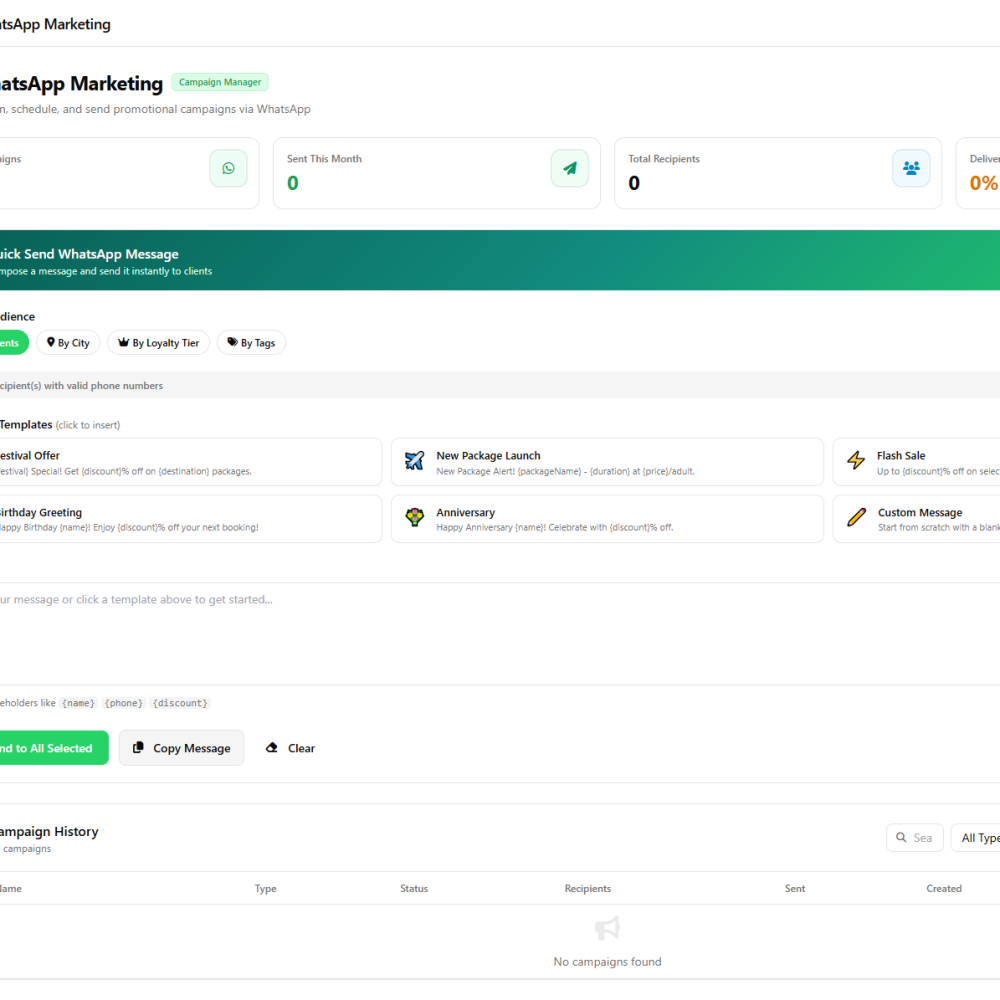
Task: Click the Copy Message button
Action: pyautogui.click(x=181, y=748)
